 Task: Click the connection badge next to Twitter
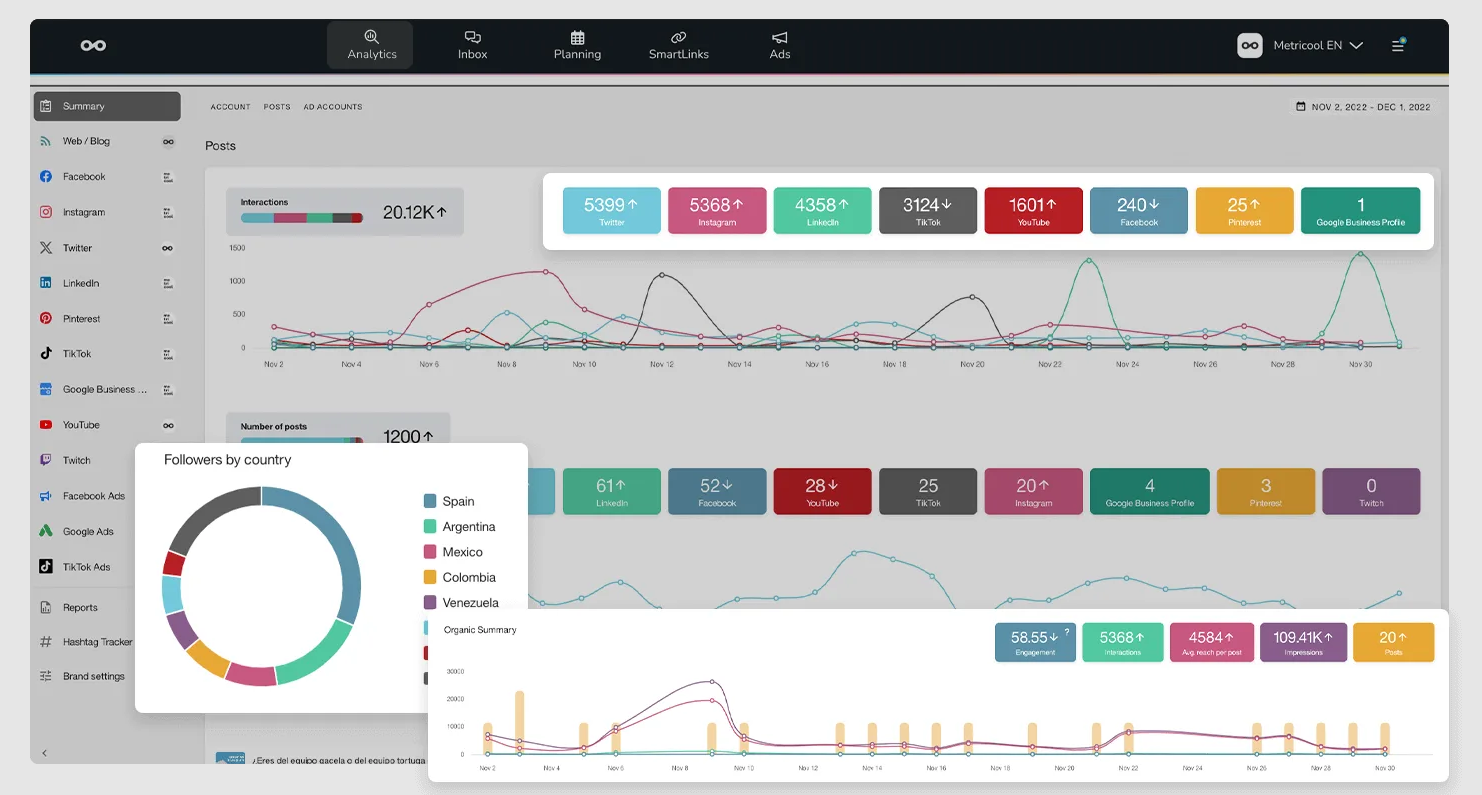[168, 248]
